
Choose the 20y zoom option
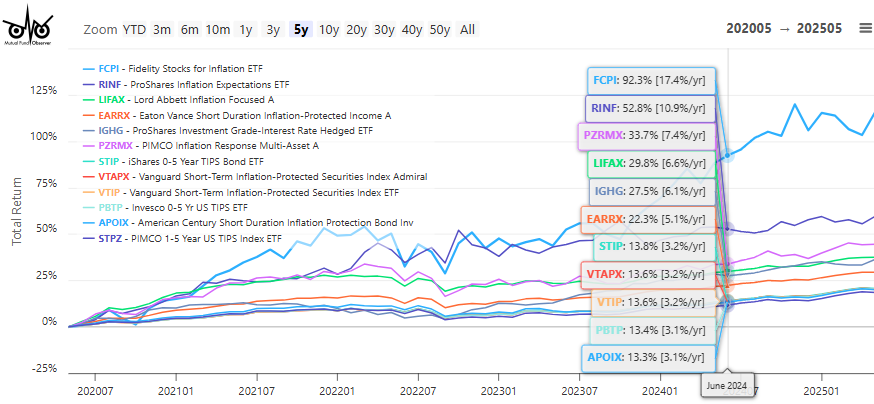pyautogui.click(x=356, y=29)
